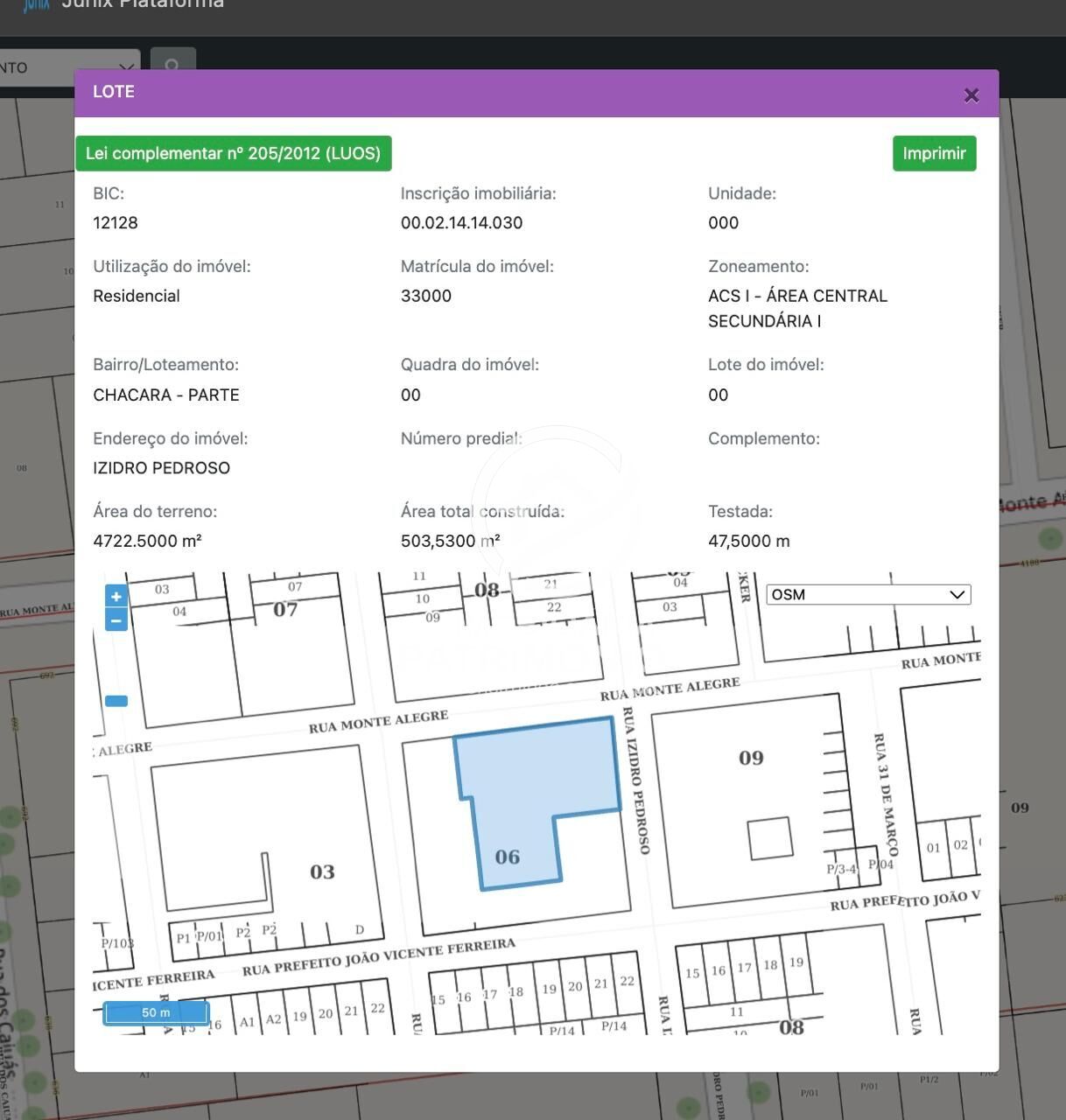Click the blank blue map control button
The image size is (1066, 1120).
click(116, 701)
